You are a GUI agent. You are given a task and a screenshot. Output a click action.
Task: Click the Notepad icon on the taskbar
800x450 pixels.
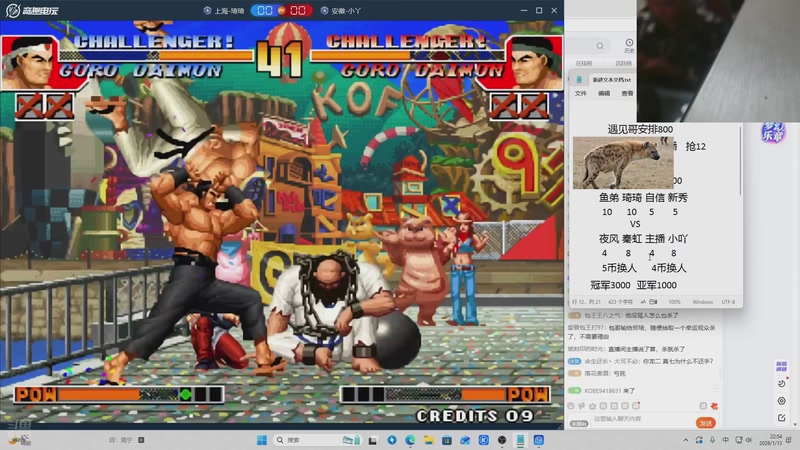coord(520,440)
